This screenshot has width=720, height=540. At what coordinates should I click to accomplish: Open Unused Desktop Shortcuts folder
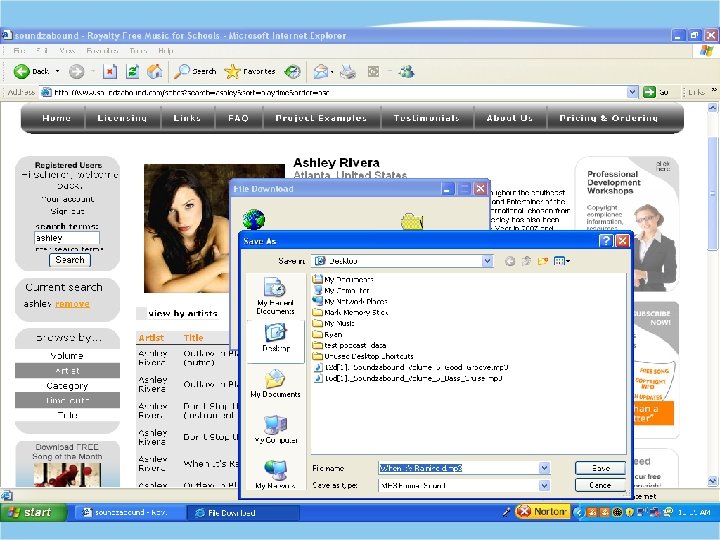(363, 356)
